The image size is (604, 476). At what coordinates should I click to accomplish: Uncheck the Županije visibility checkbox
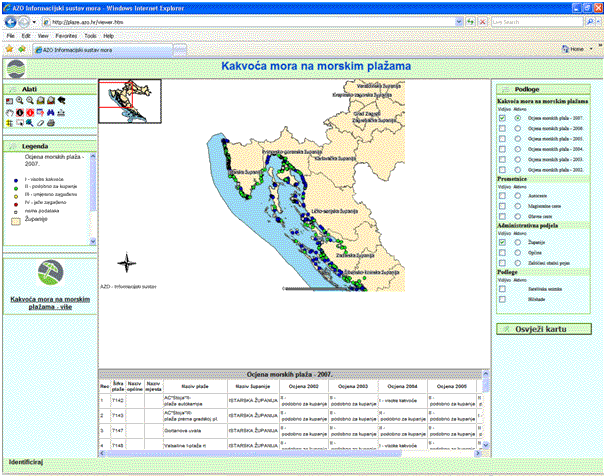tap(502, 241)
